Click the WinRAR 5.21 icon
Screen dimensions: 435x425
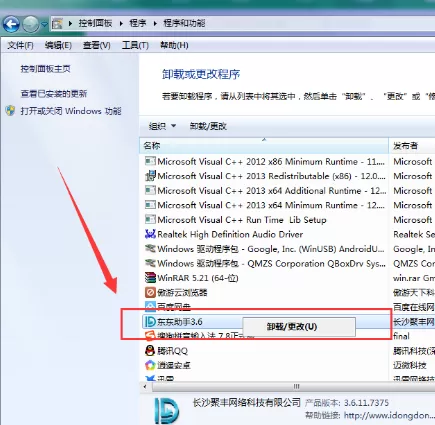[150, 277]
